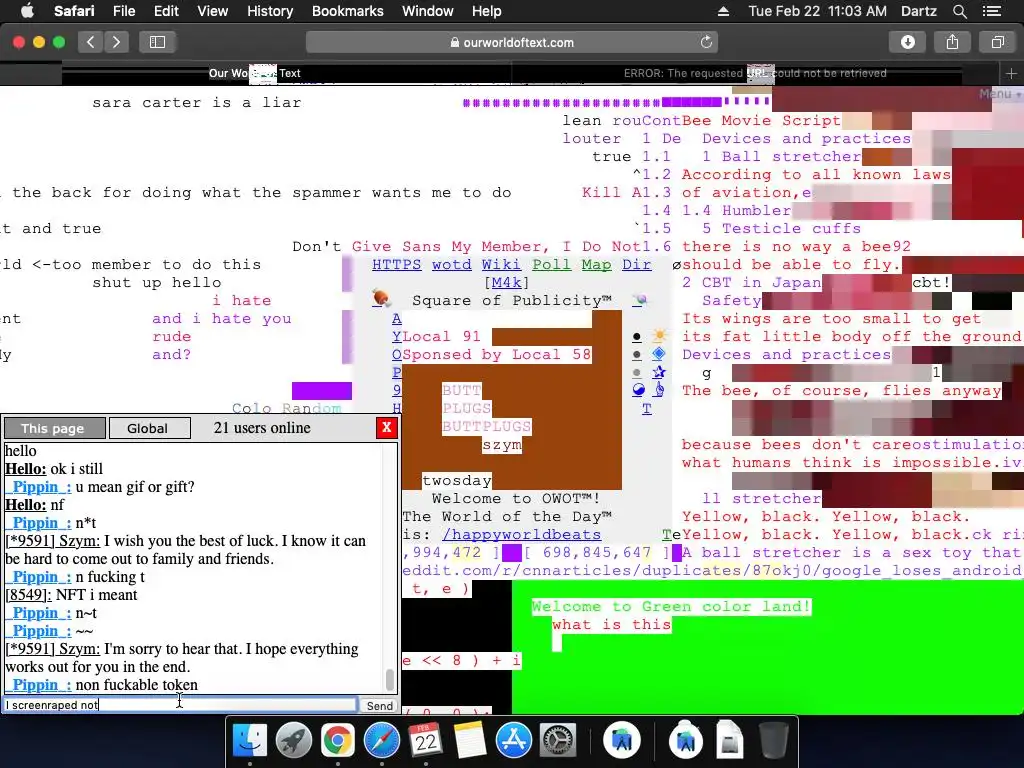Click the blue star emoji link

[659, 372]
